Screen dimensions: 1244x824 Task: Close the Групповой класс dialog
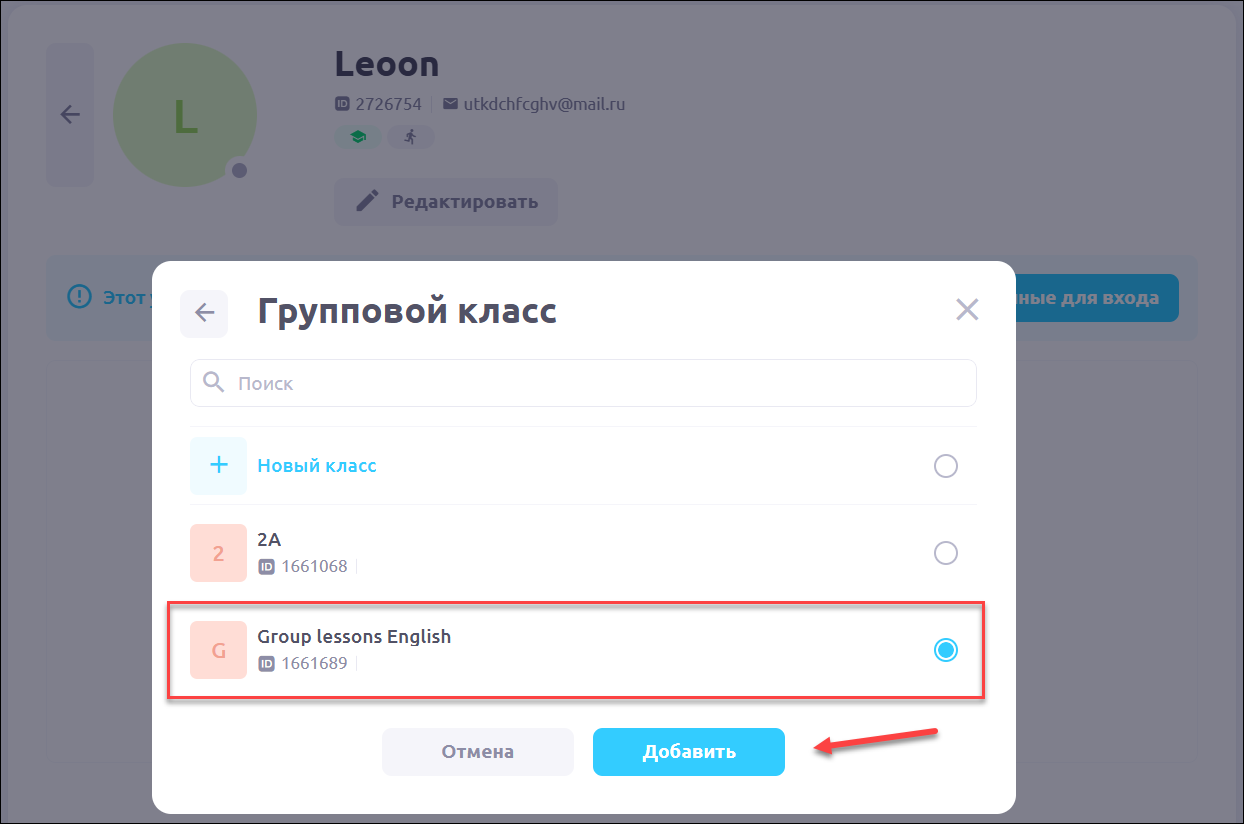966,309
